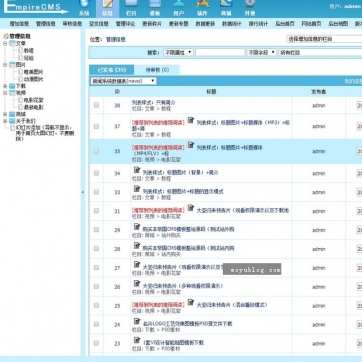This screenshot has height=362, width=362.
Task: Switch to the 已发布 (35) tab
Action: 112,70
